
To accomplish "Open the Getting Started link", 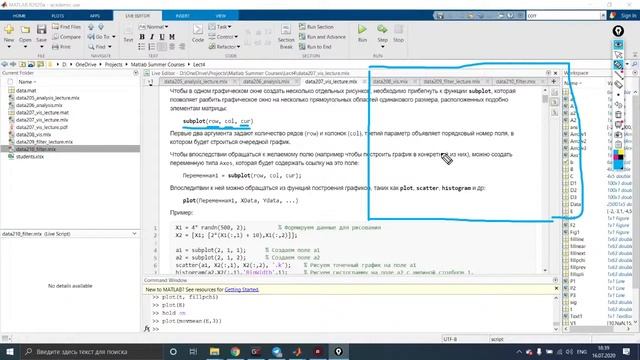I will coord(241,289).
